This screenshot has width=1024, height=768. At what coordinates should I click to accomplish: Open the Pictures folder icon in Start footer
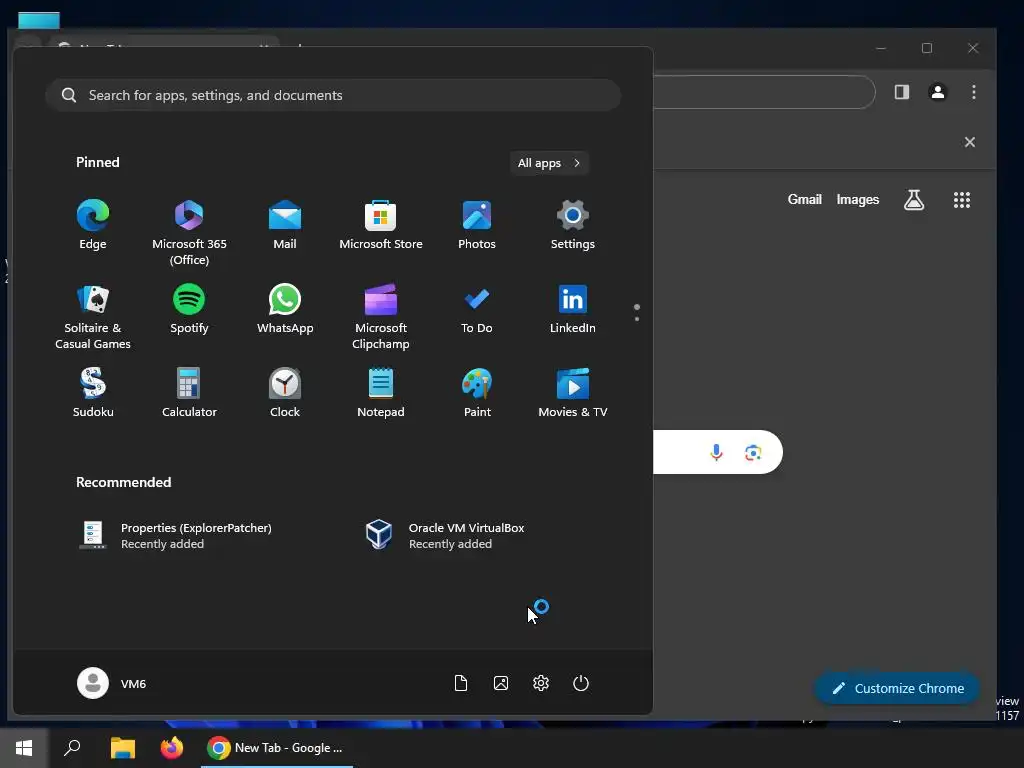point(501,683)
